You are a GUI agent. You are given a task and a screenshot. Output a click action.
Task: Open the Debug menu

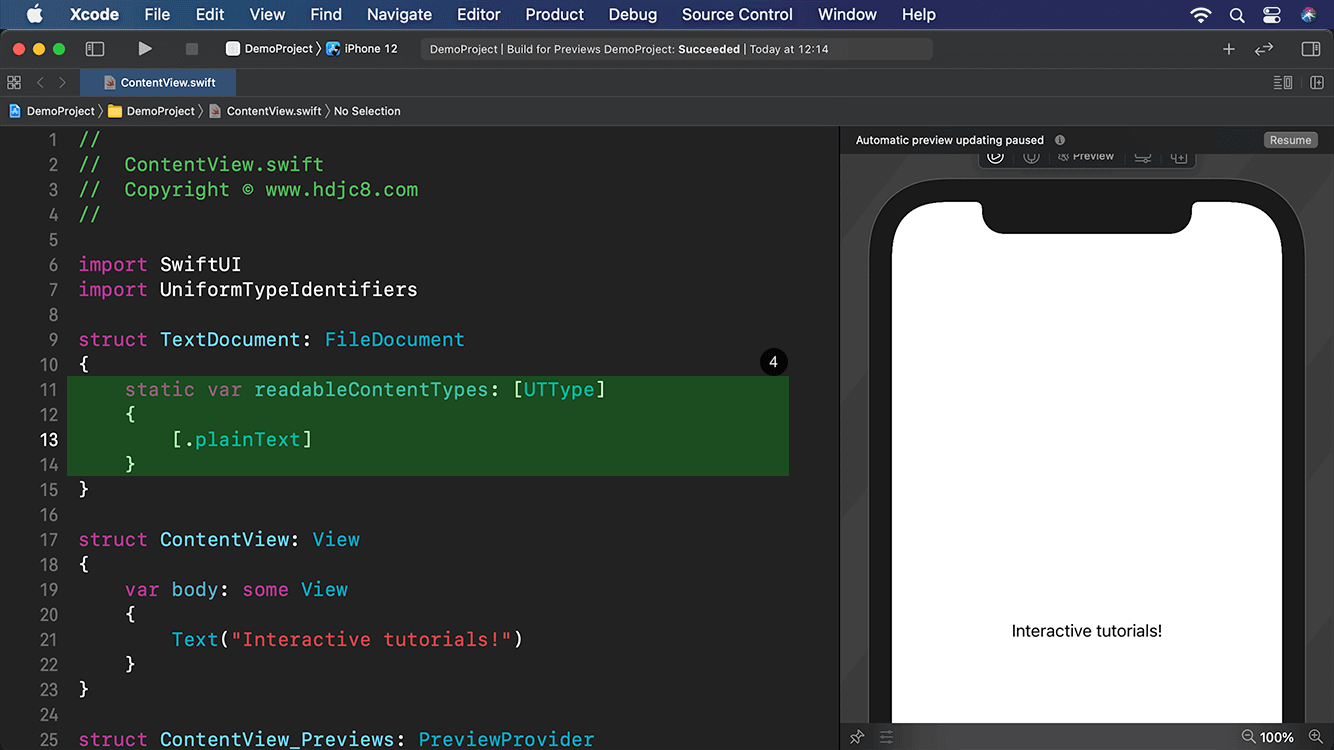tap(633, 14)
